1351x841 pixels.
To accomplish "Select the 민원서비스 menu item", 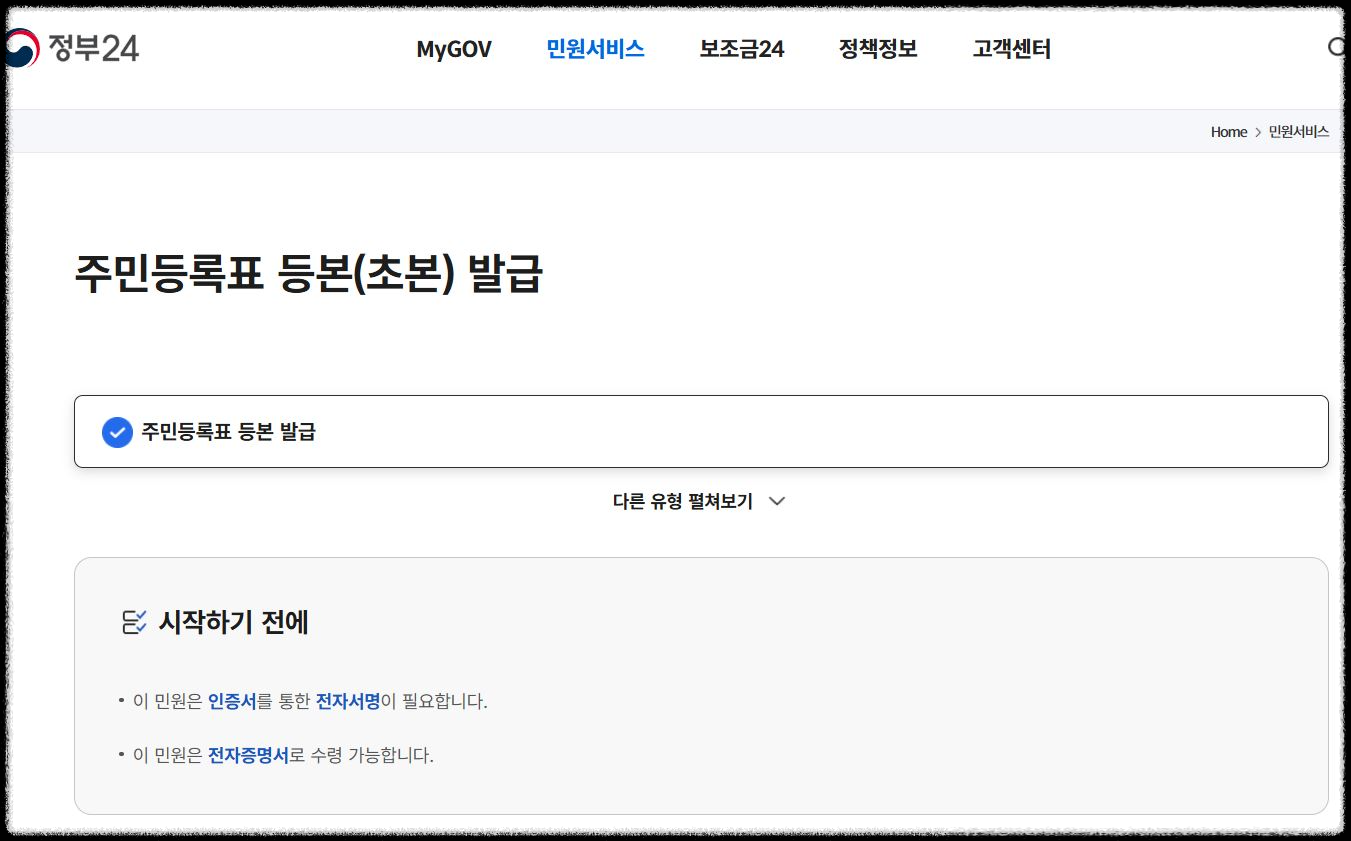I will click(x=596, y=48).
